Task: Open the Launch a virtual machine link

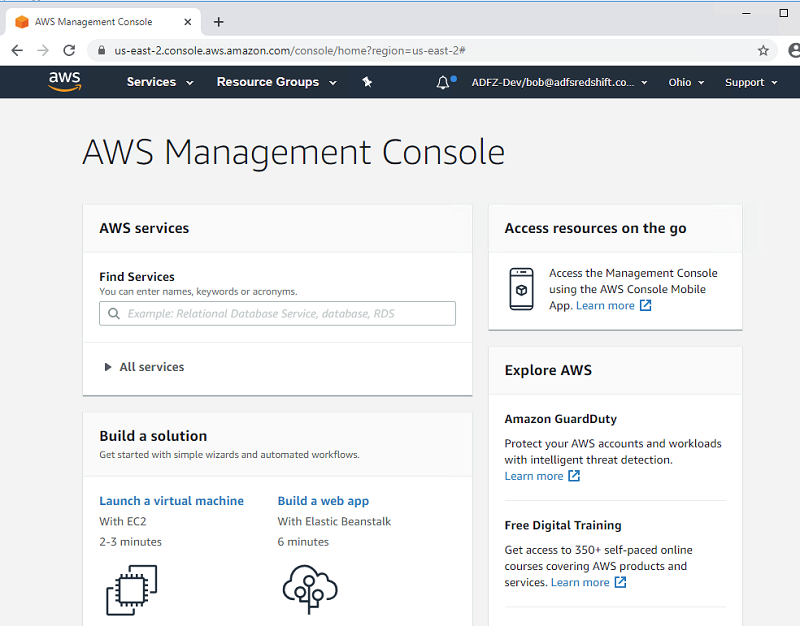Action: (x=171, y=501)
